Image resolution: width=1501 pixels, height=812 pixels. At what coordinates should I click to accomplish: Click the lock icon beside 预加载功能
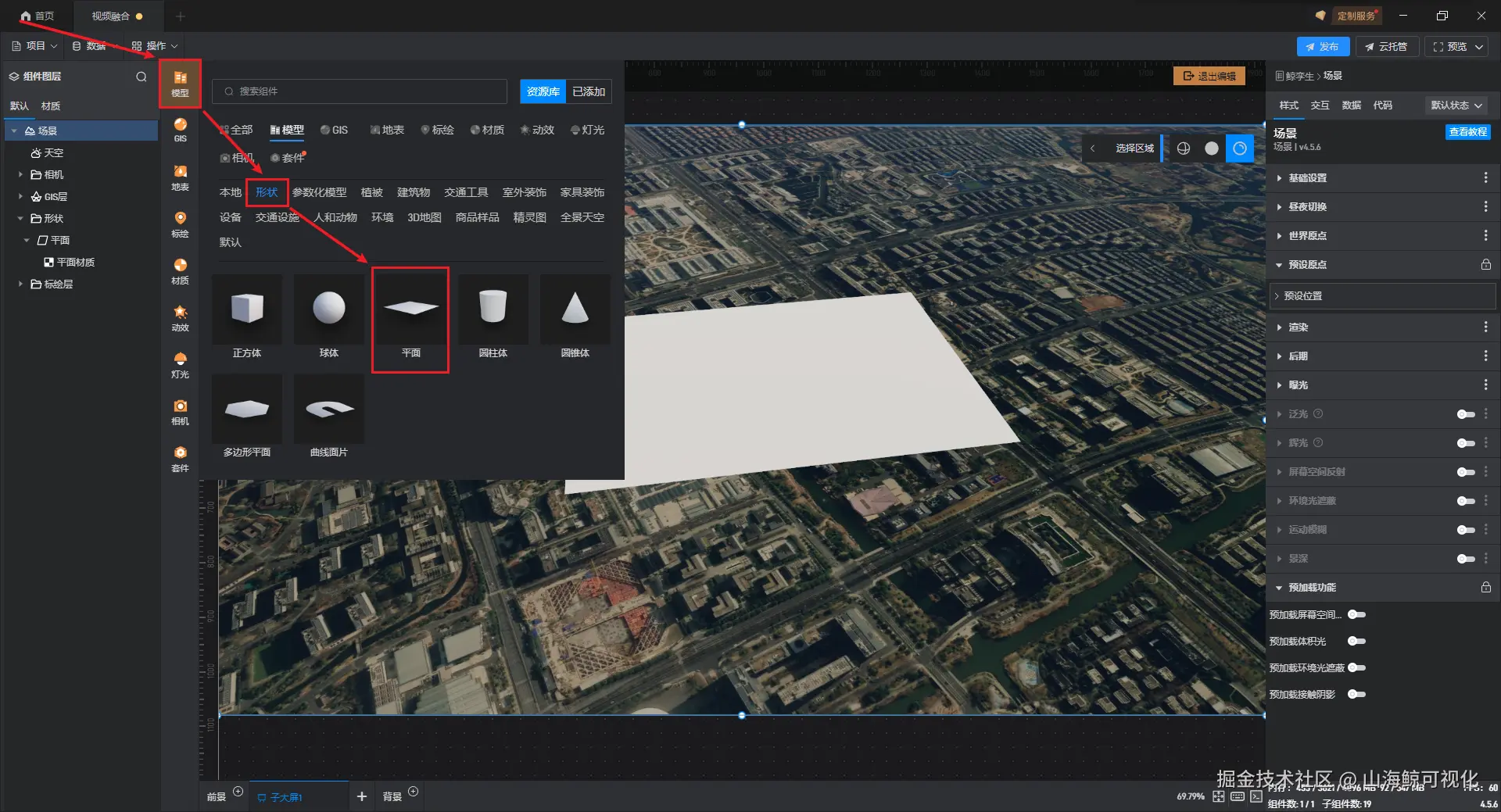coord(1486,588)
